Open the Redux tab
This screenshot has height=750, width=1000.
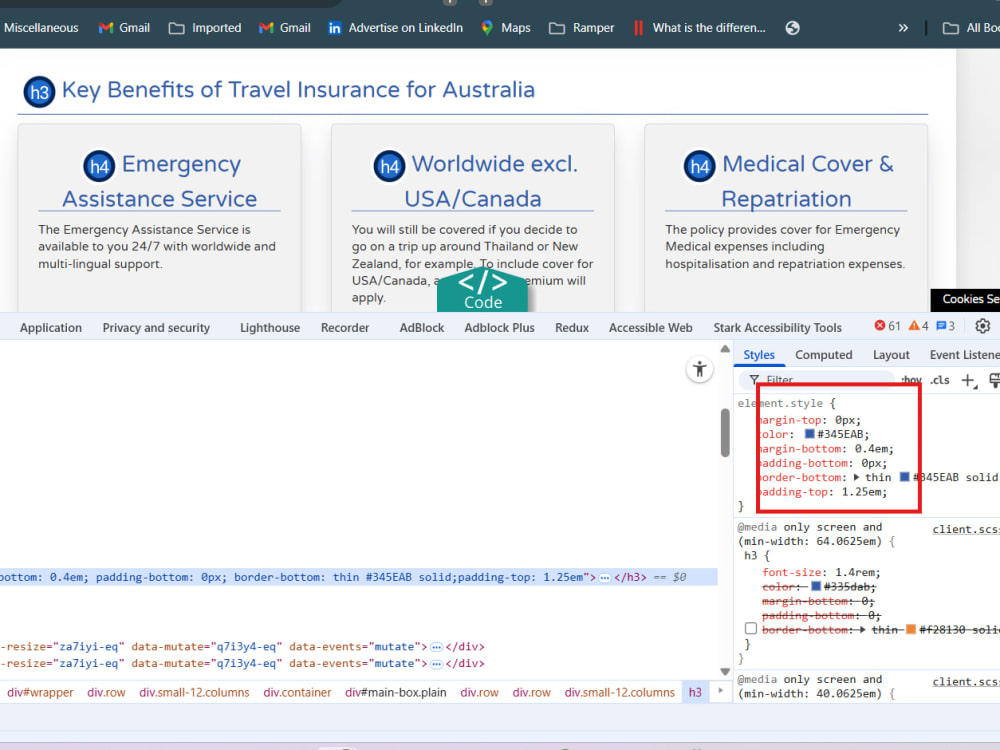pos(572,328)
